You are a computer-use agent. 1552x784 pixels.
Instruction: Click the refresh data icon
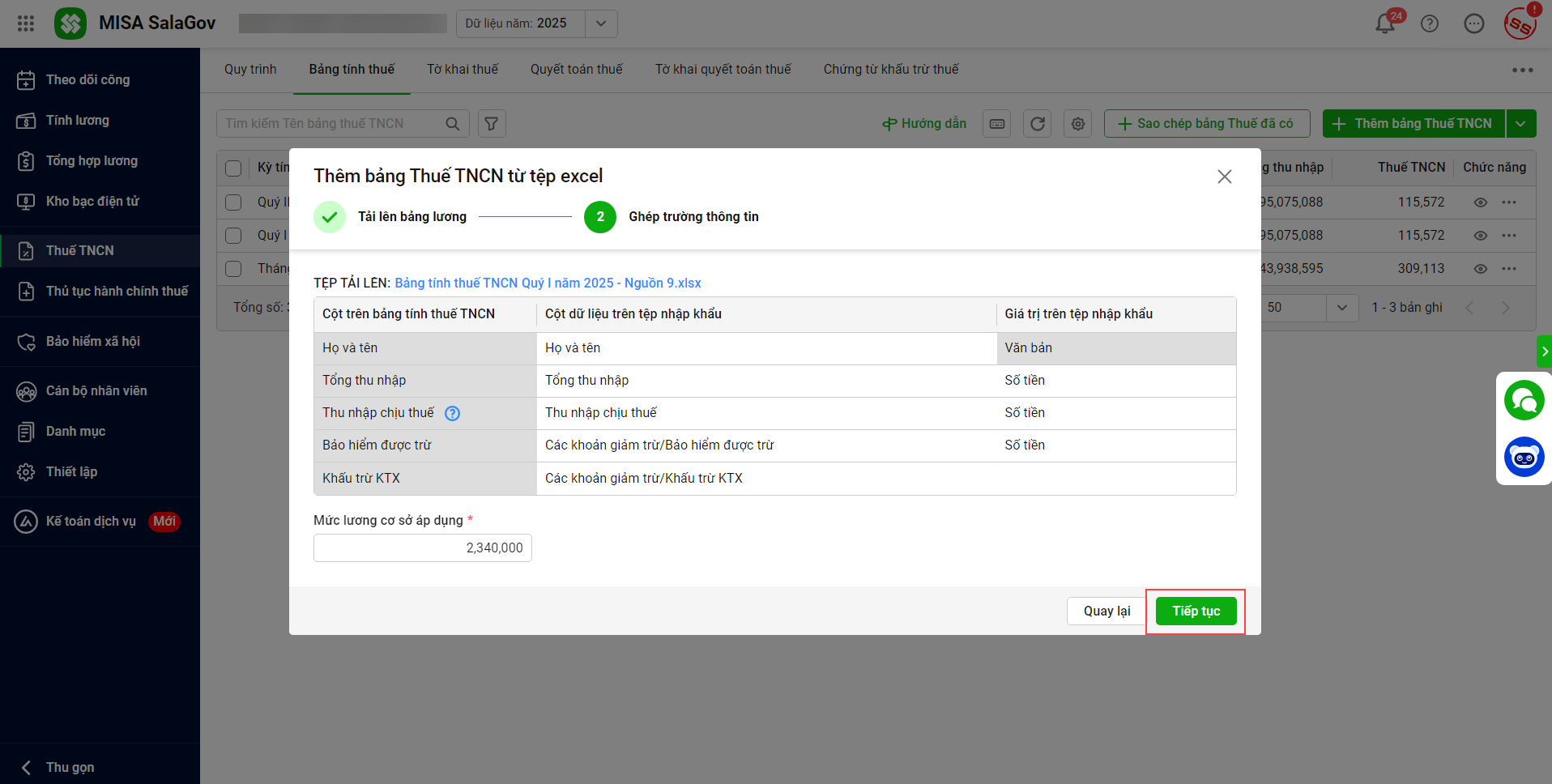[1037, 124]
